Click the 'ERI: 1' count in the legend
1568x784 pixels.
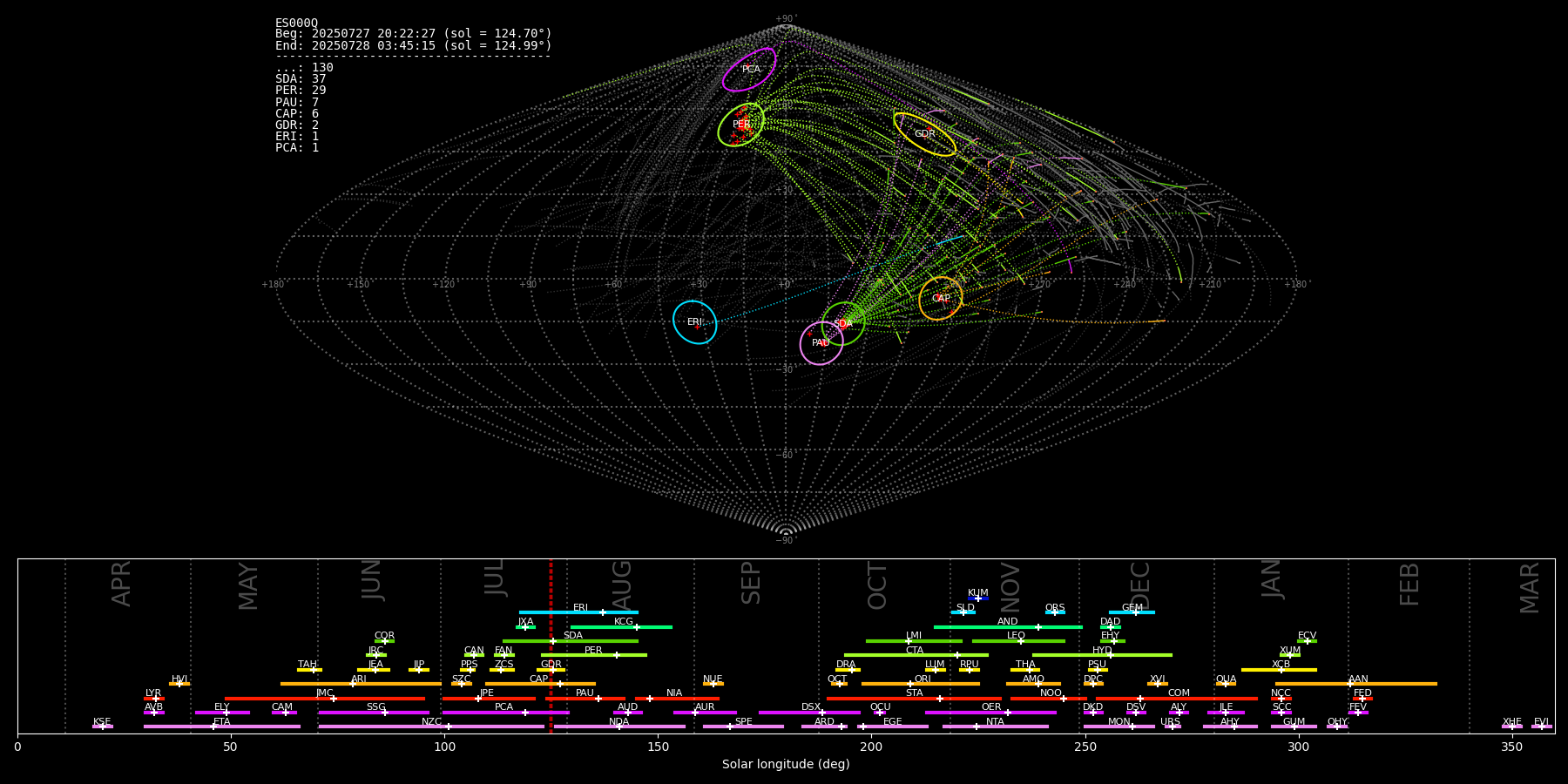pos(297,136)
